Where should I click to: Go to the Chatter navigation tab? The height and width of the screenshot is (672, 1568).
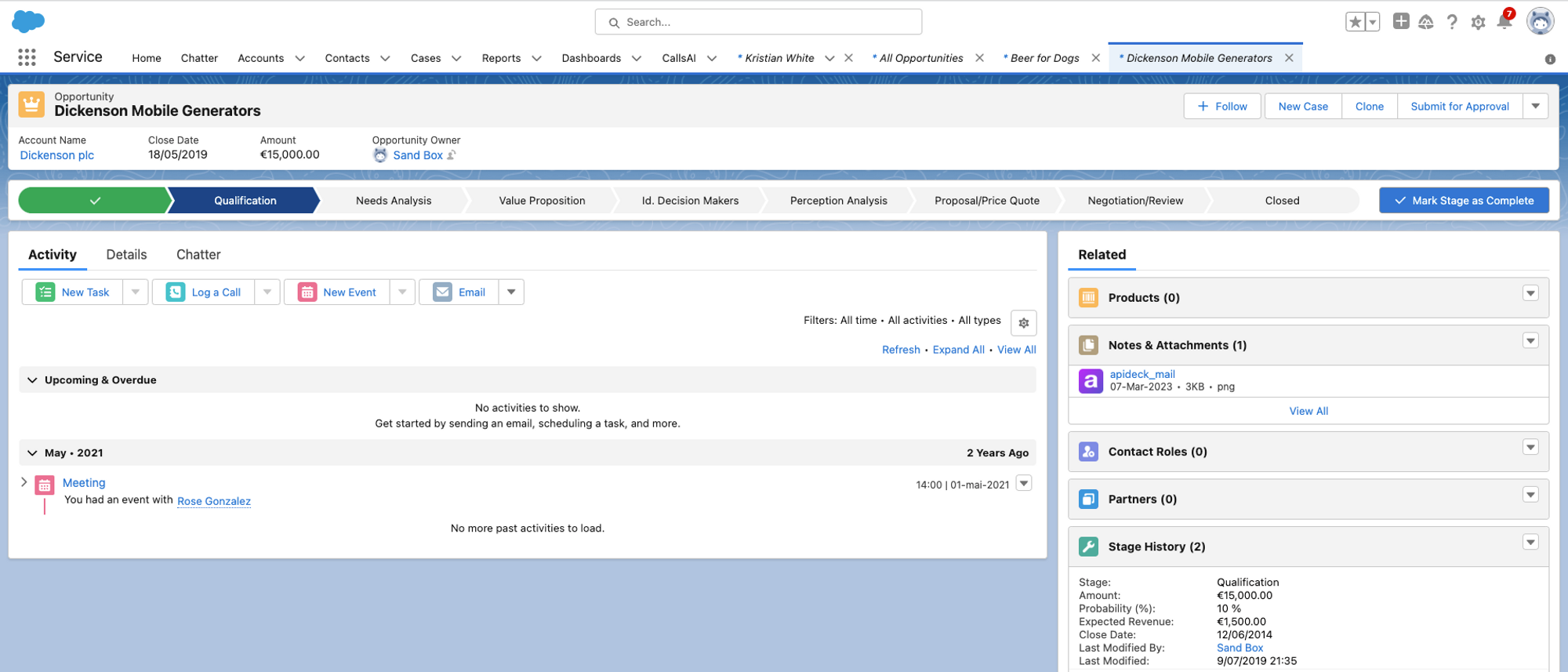tap(199, 58)
